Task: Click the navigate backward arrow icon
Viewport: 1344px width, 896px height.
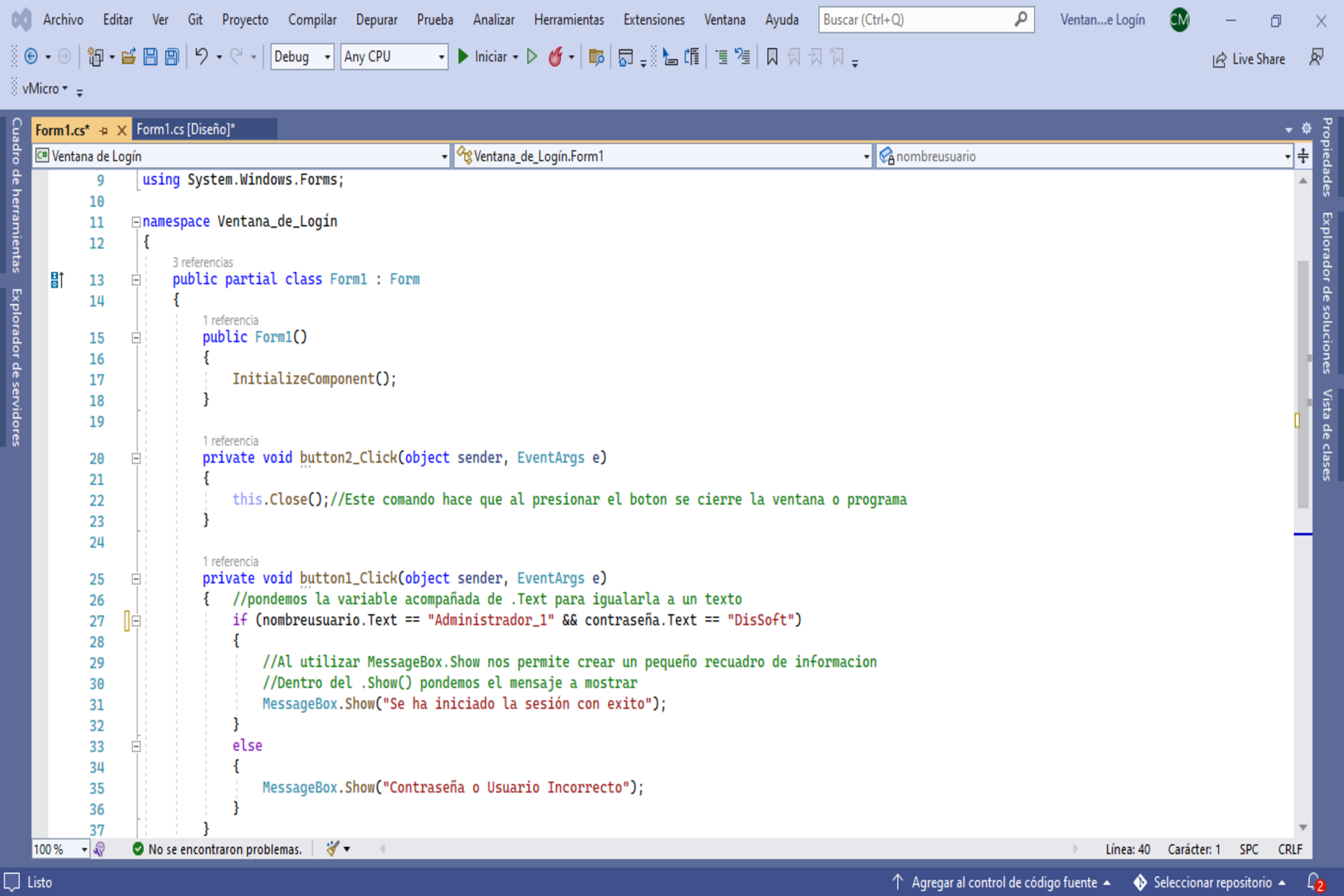Action: tap(31, 57)
